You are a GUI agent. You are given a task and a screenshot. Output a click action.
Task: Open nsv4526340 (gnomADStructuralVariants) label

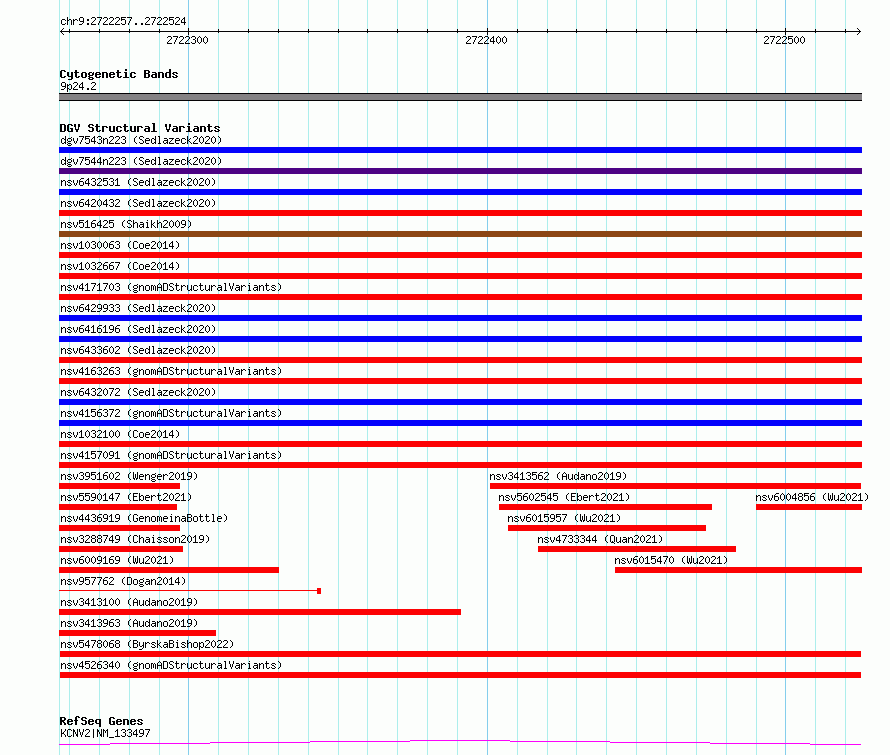point(171,665)
